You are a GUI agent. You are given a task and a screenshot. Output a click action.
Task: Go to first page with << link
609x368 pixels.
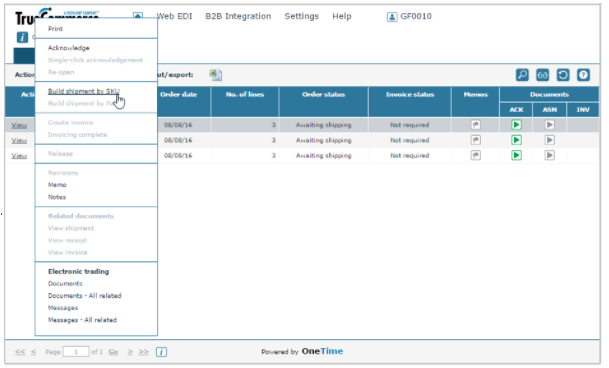(20, 352)
